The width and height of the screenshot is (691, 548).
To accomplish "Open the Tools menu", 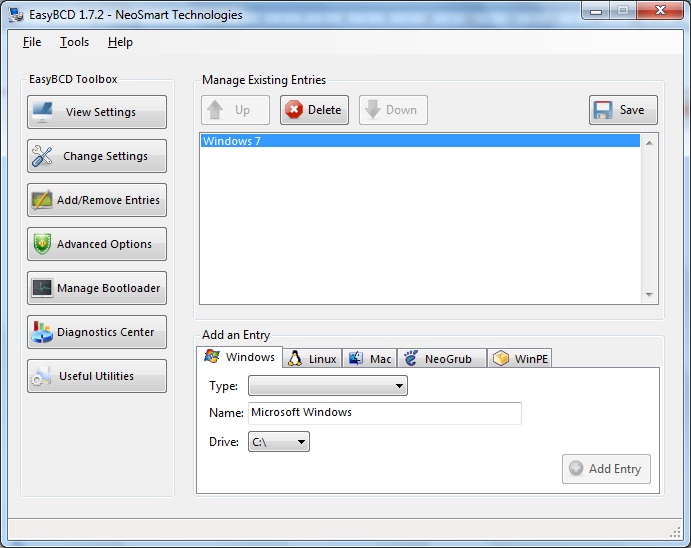I will coord(74,42).
